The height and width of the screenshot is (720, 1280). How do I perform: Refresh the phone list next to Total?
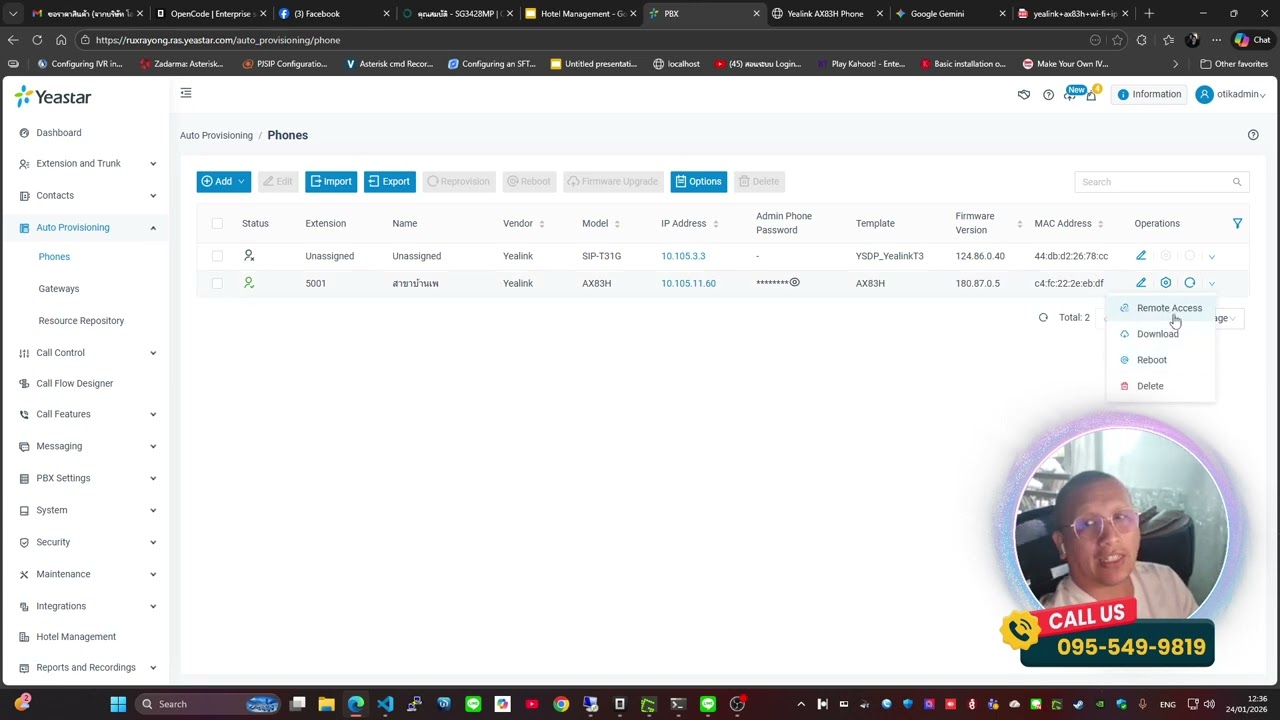coord(1043,317)
